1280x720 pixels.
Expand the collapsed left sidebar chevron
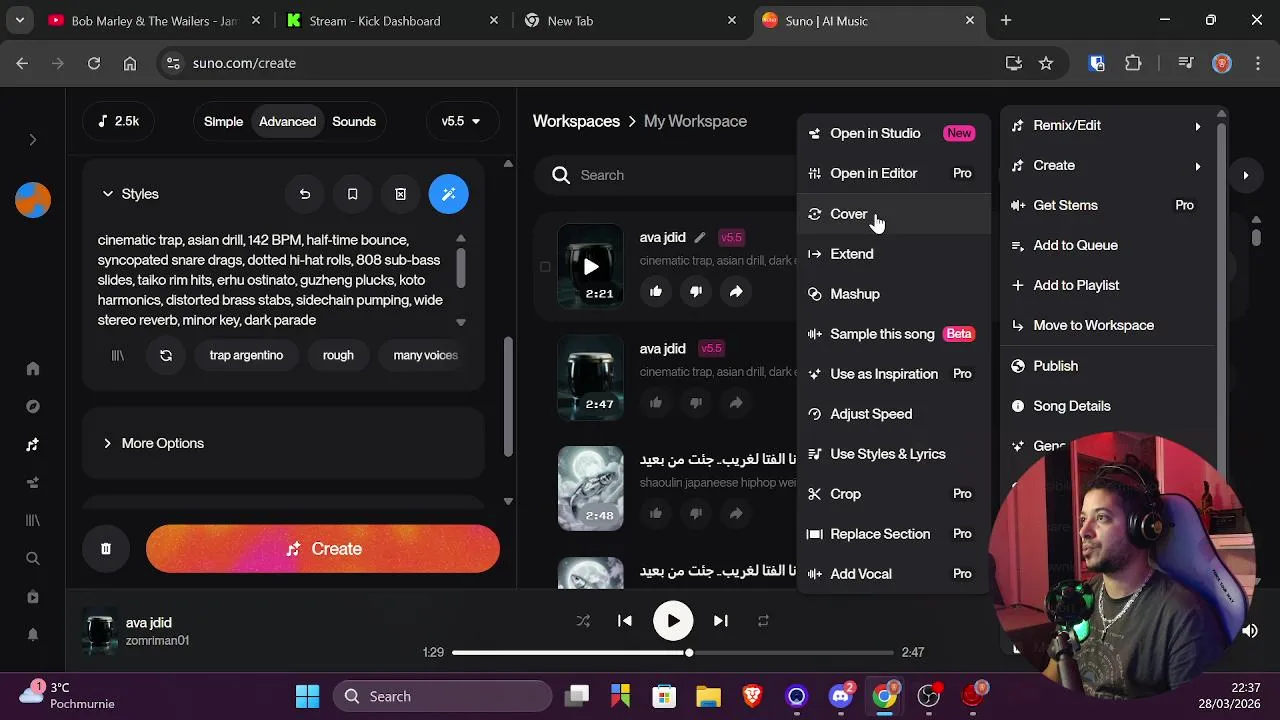[33, 140]
